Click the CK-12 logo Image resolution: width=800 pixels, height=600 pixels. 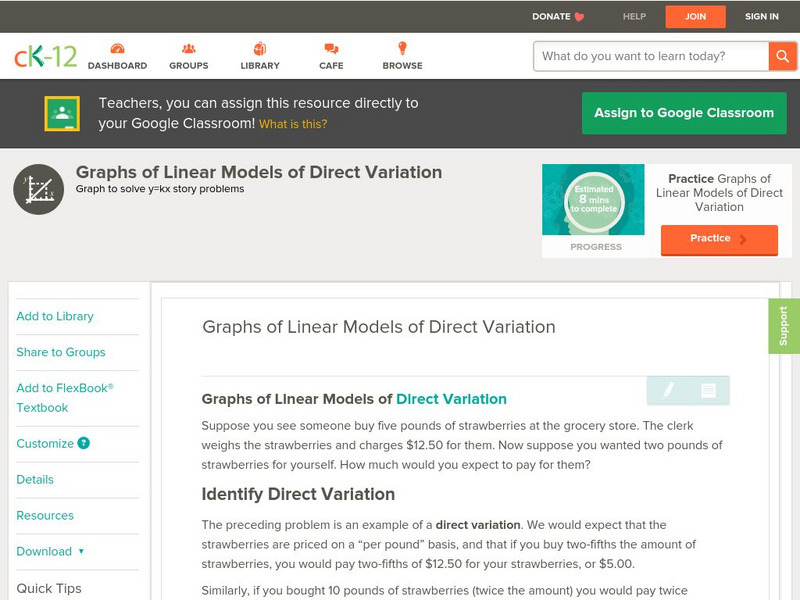pyautogui.click(x=45, y=56)
